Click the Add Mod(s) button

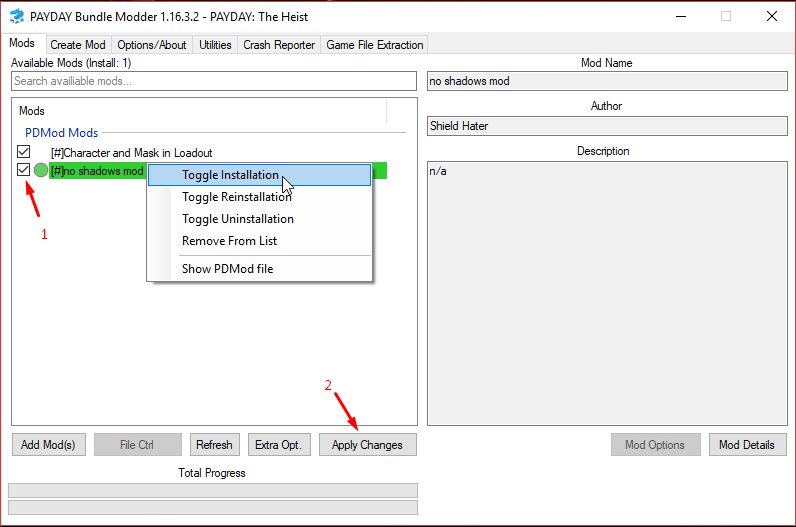[49, 445]
